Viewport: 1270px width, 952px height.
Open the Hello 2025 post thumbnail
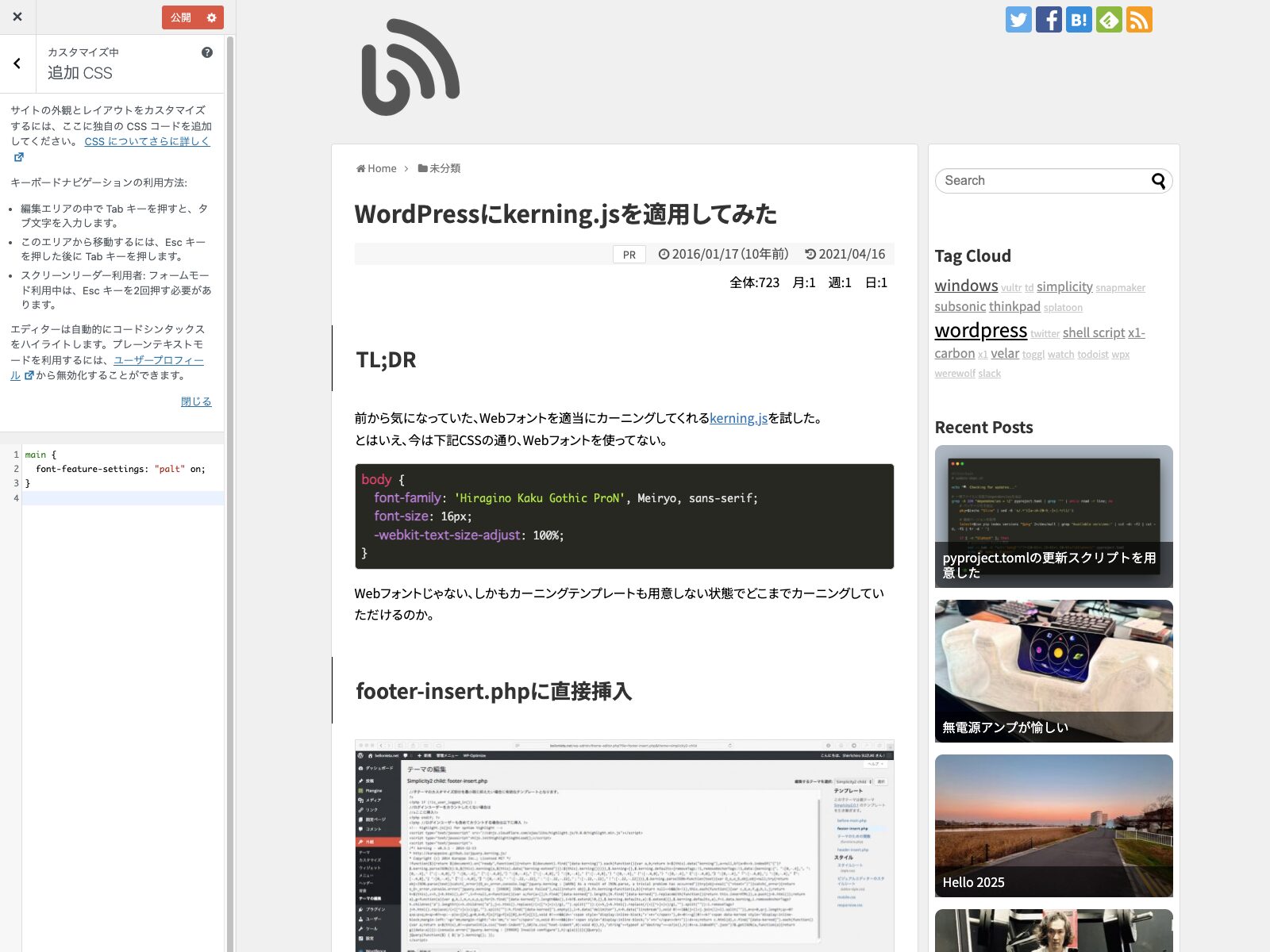(x=1053, y=826)
